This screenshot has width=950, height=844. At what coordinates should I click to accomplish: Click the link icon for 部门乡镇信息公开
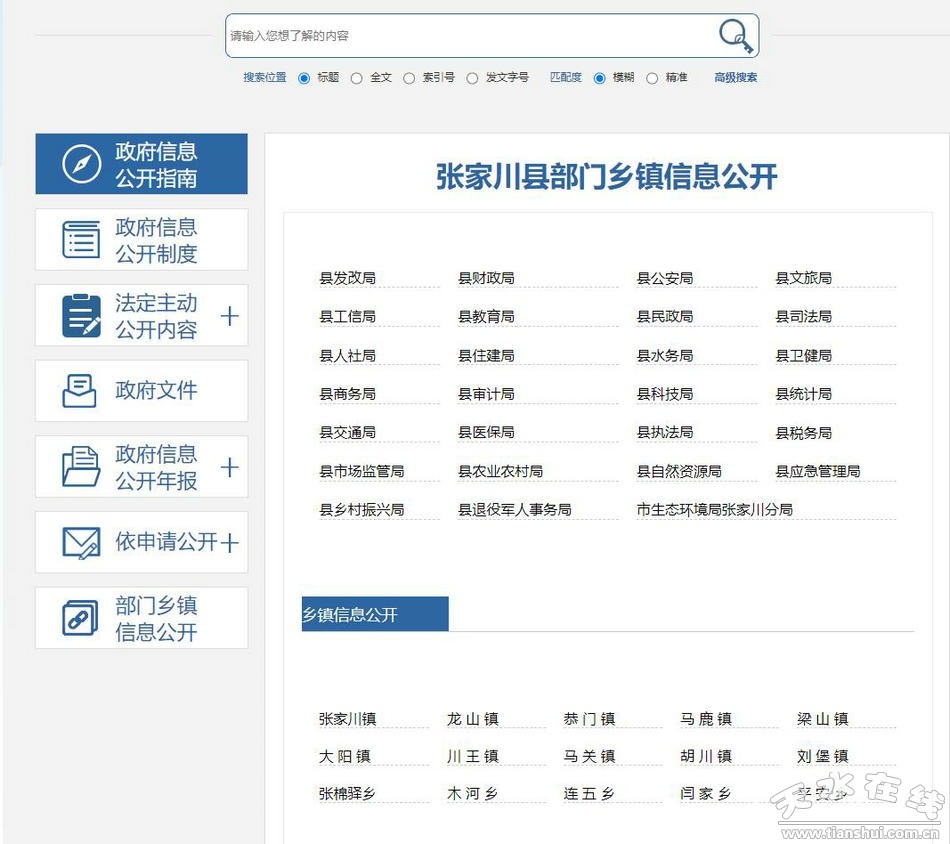coord(80,618)
